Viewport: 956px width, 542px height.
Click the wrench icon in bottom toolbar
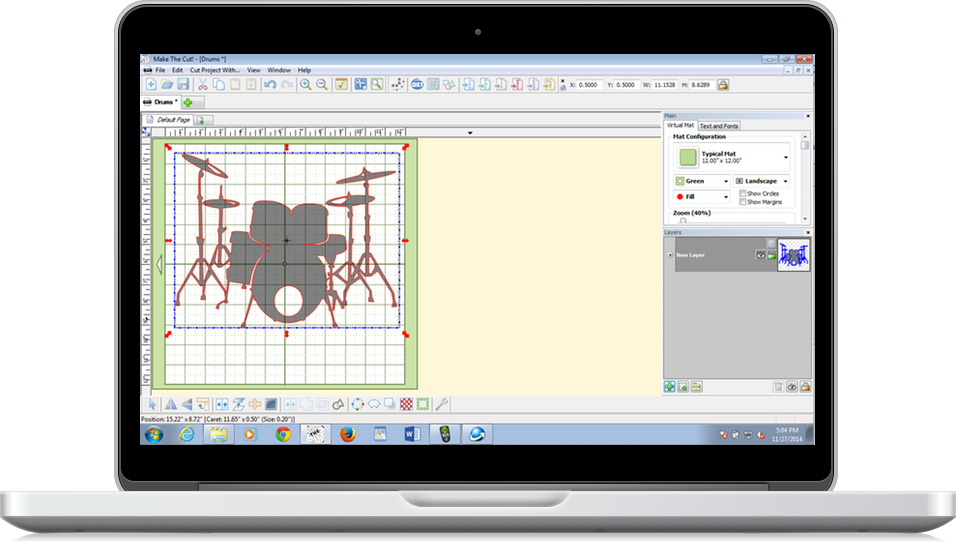coord(441,404)
